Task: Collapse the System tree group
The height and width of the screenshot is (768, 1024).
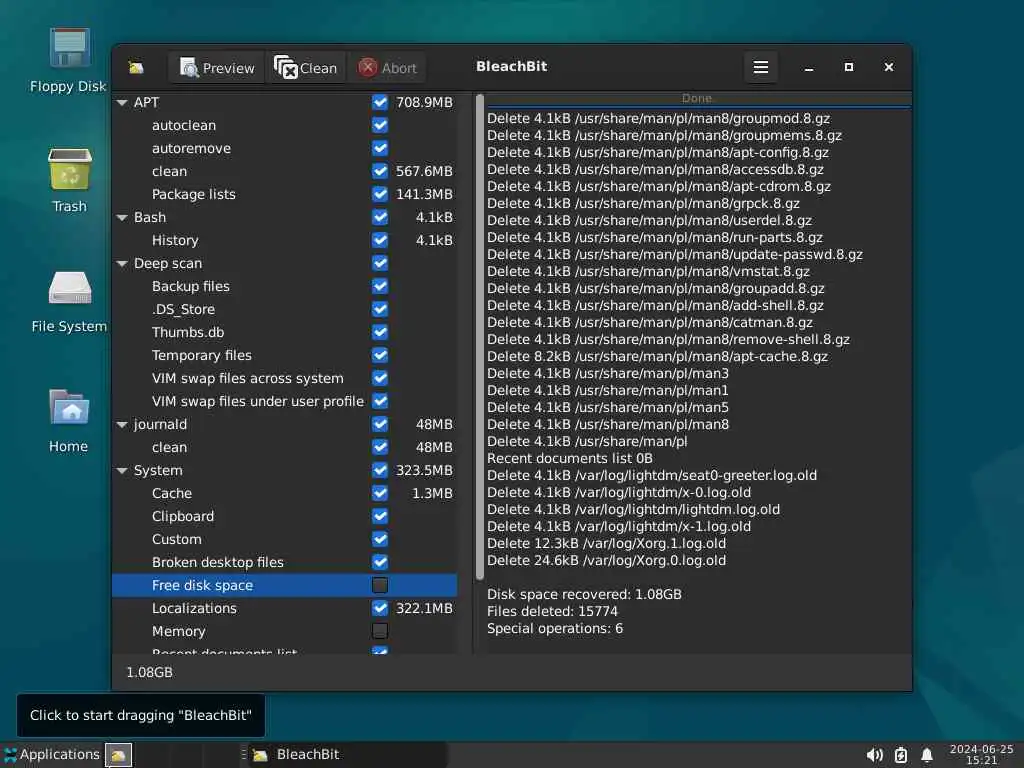Action: point(122,471)
